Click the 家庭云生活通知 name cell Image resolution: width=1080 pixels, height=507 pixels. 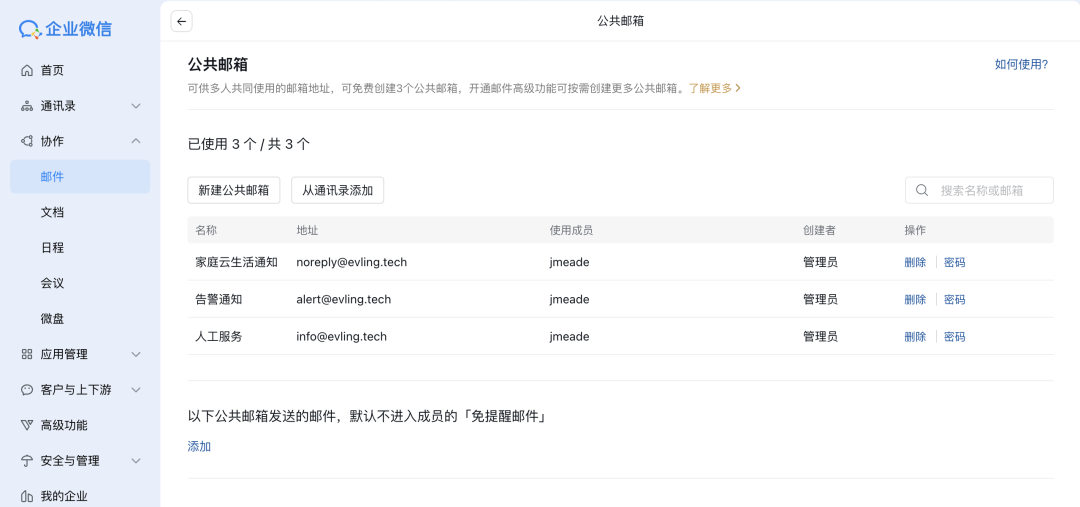point(236,262)
